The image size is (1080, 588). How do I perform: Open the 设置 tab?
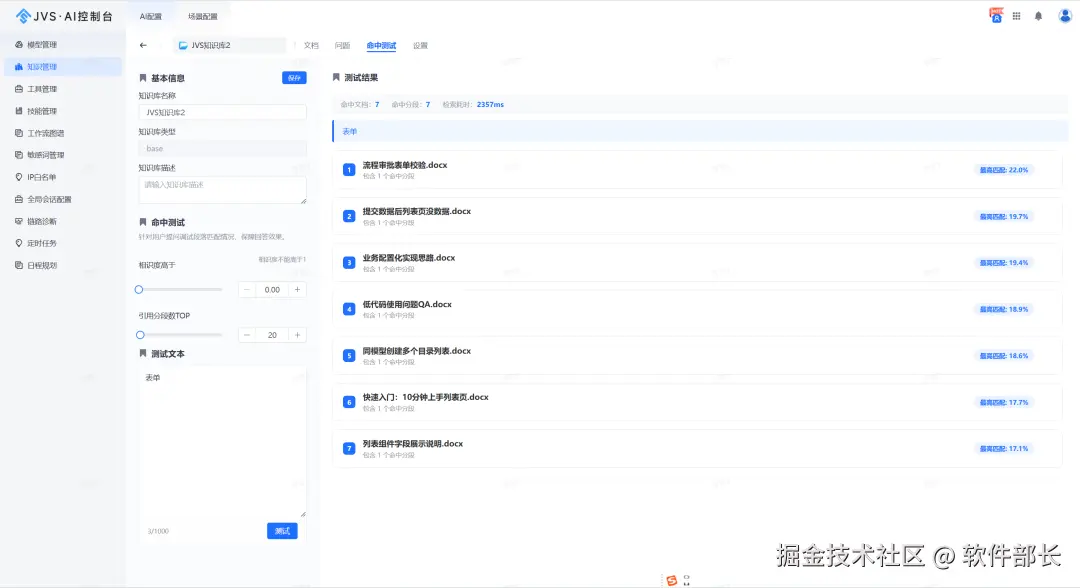(x=420, y=45)
